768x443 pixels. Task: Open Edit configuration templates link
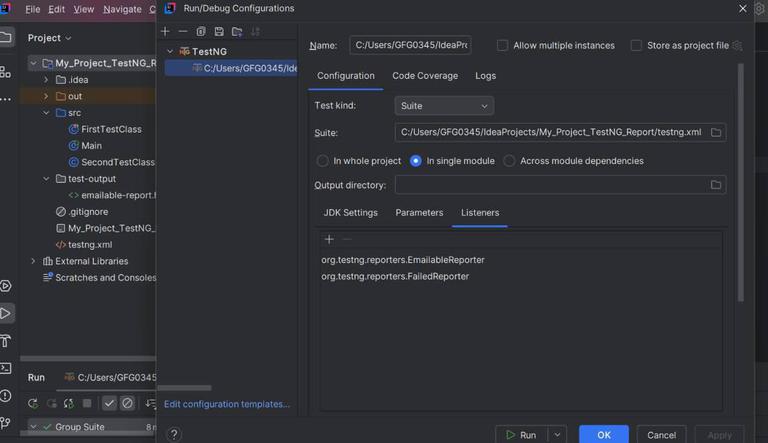click(x=227, y=404)
